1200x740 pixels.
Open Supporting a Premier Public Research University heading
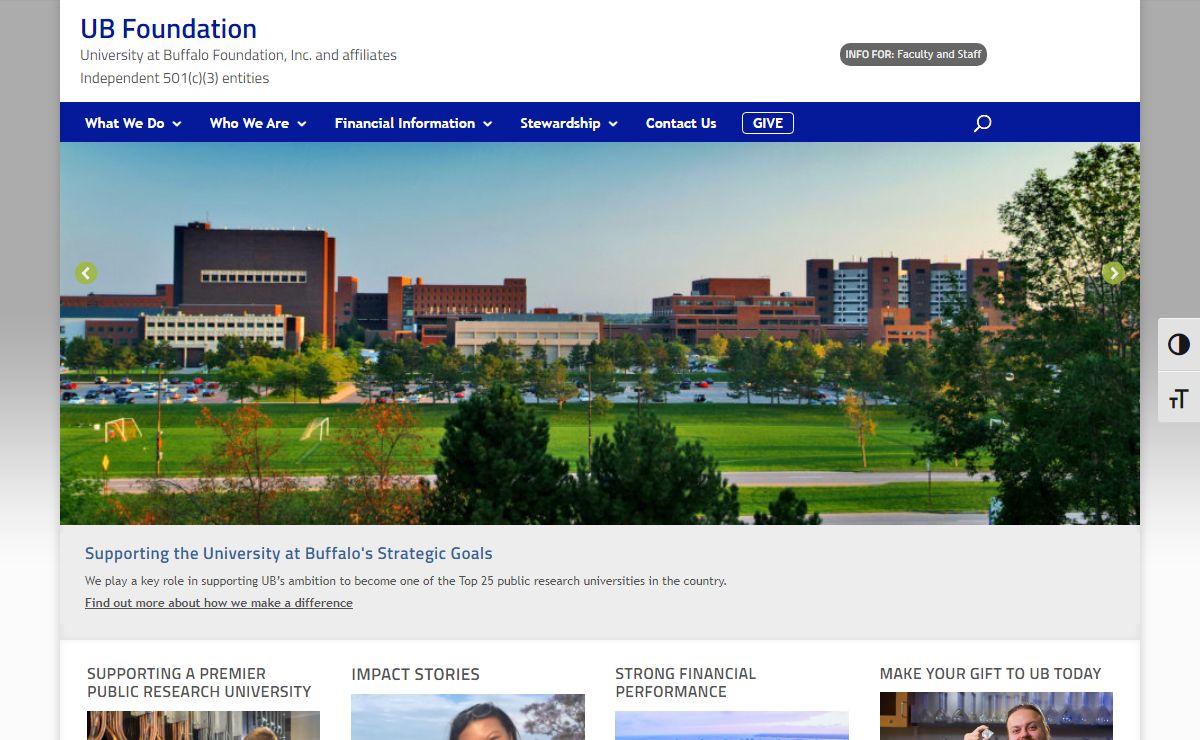199,683
